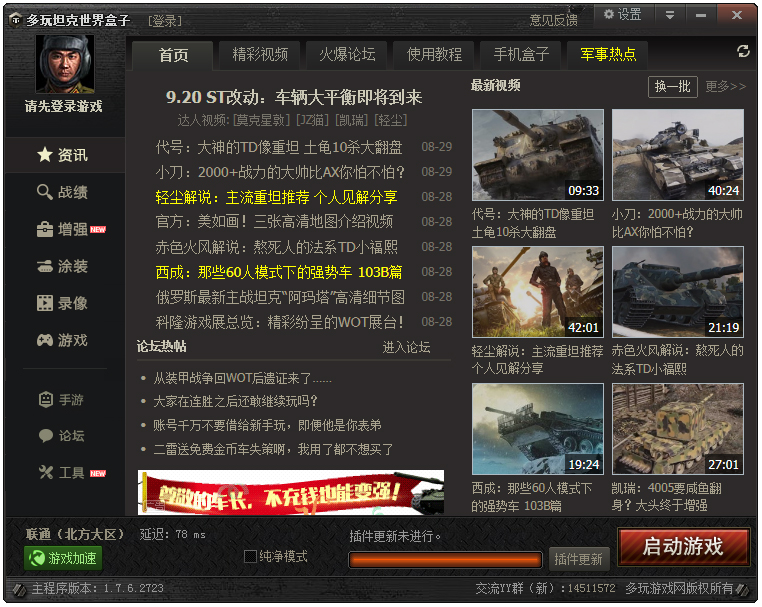Open the 资讯 star icon section

click(x=45, y=155)
